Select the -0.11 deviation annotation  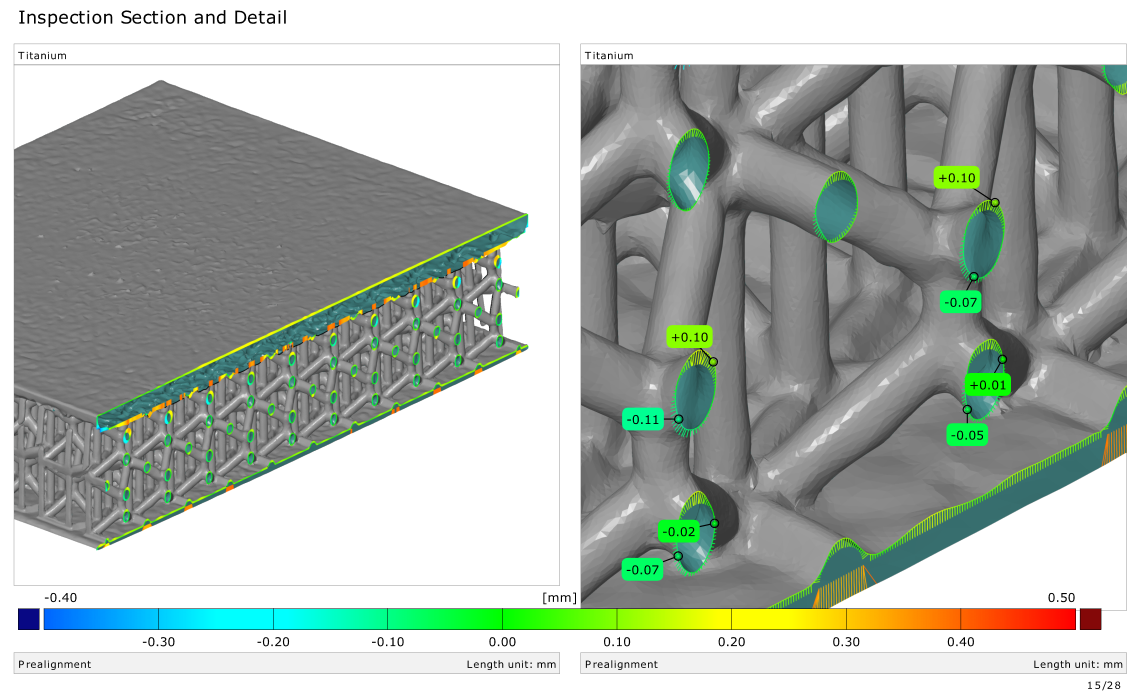tap(643, 419)
